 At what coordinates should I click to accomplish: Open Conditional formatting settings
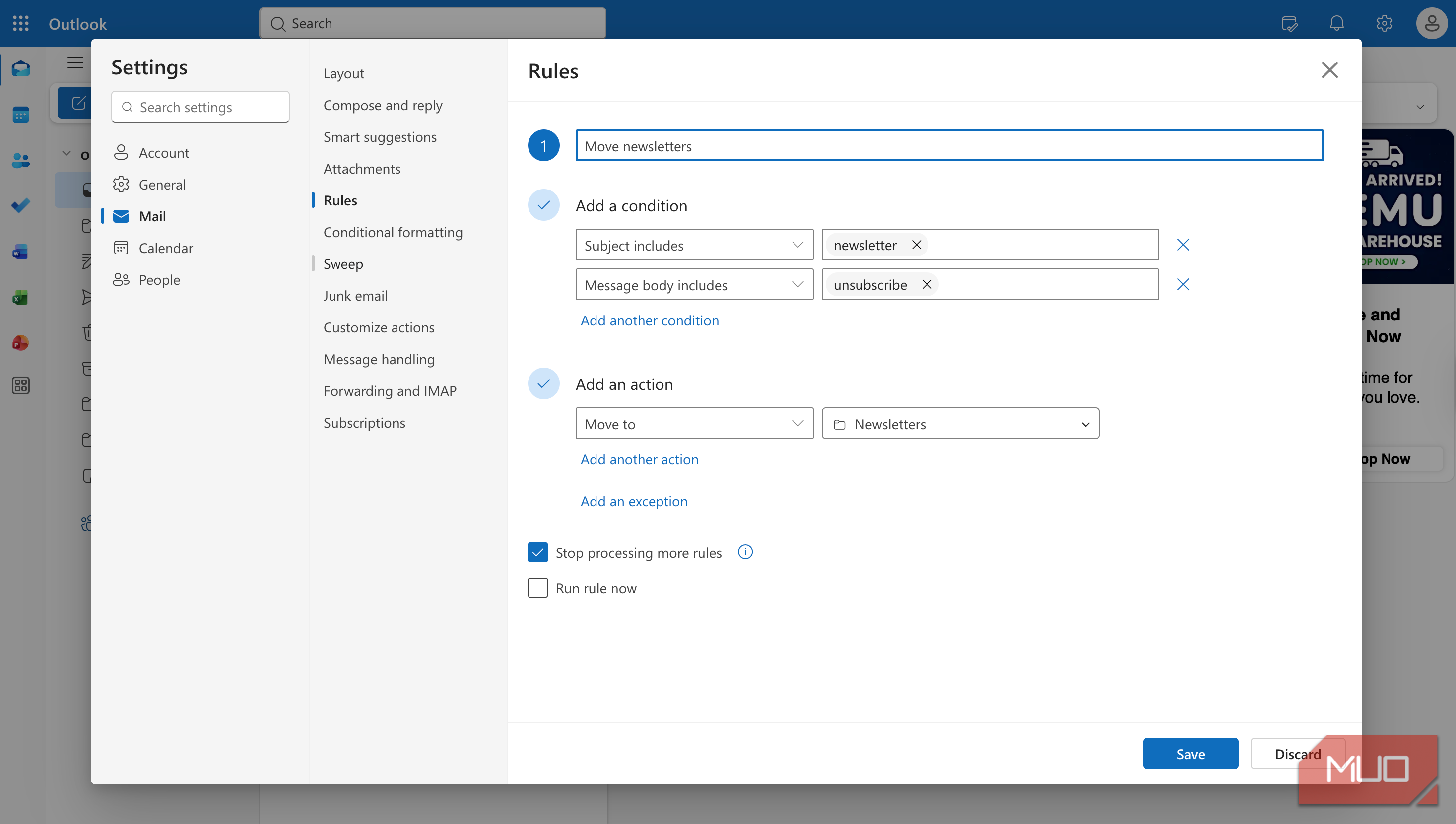[x=393, y=232]
